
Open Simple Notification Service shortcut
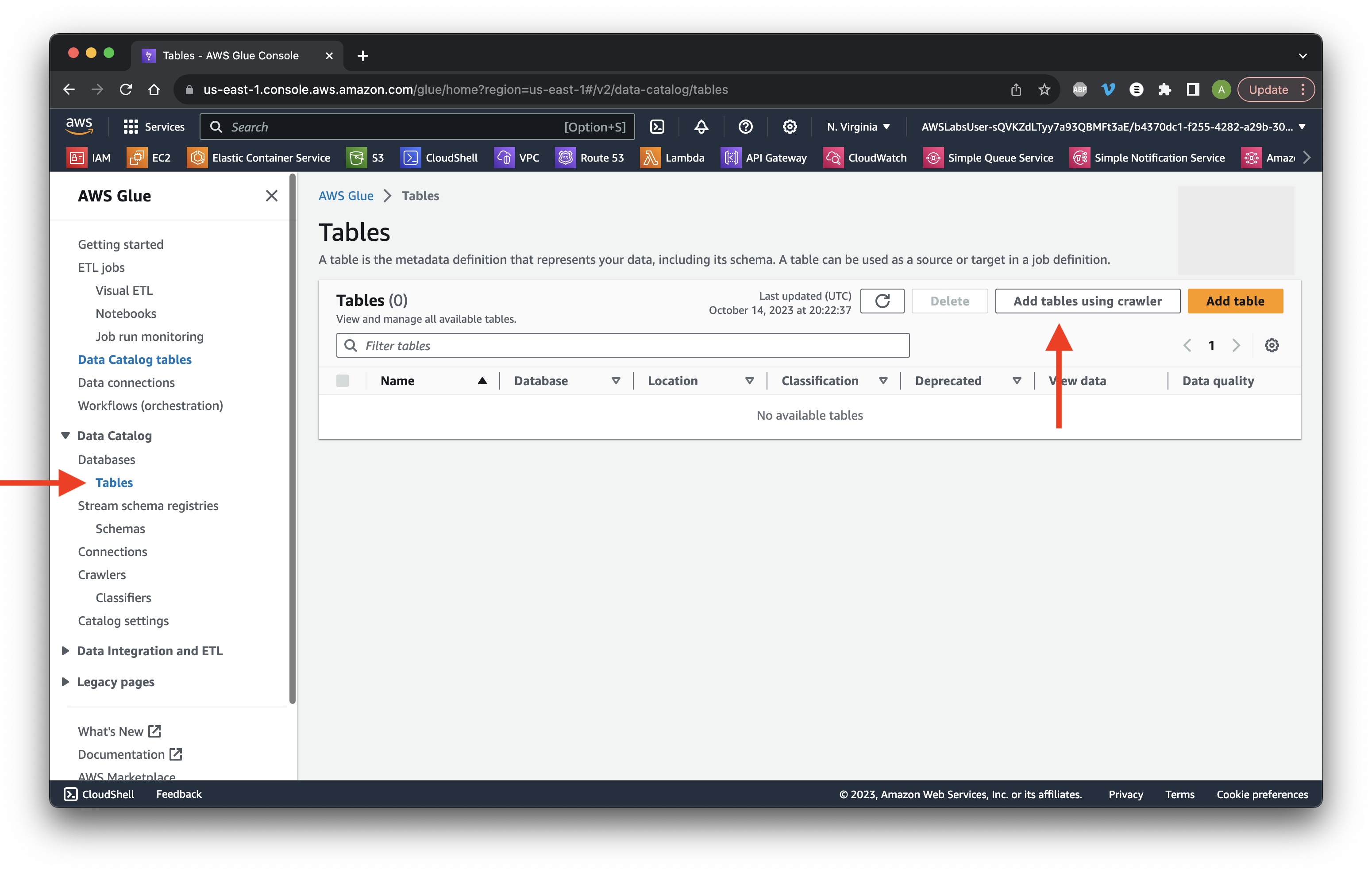tap(1147, 158)
